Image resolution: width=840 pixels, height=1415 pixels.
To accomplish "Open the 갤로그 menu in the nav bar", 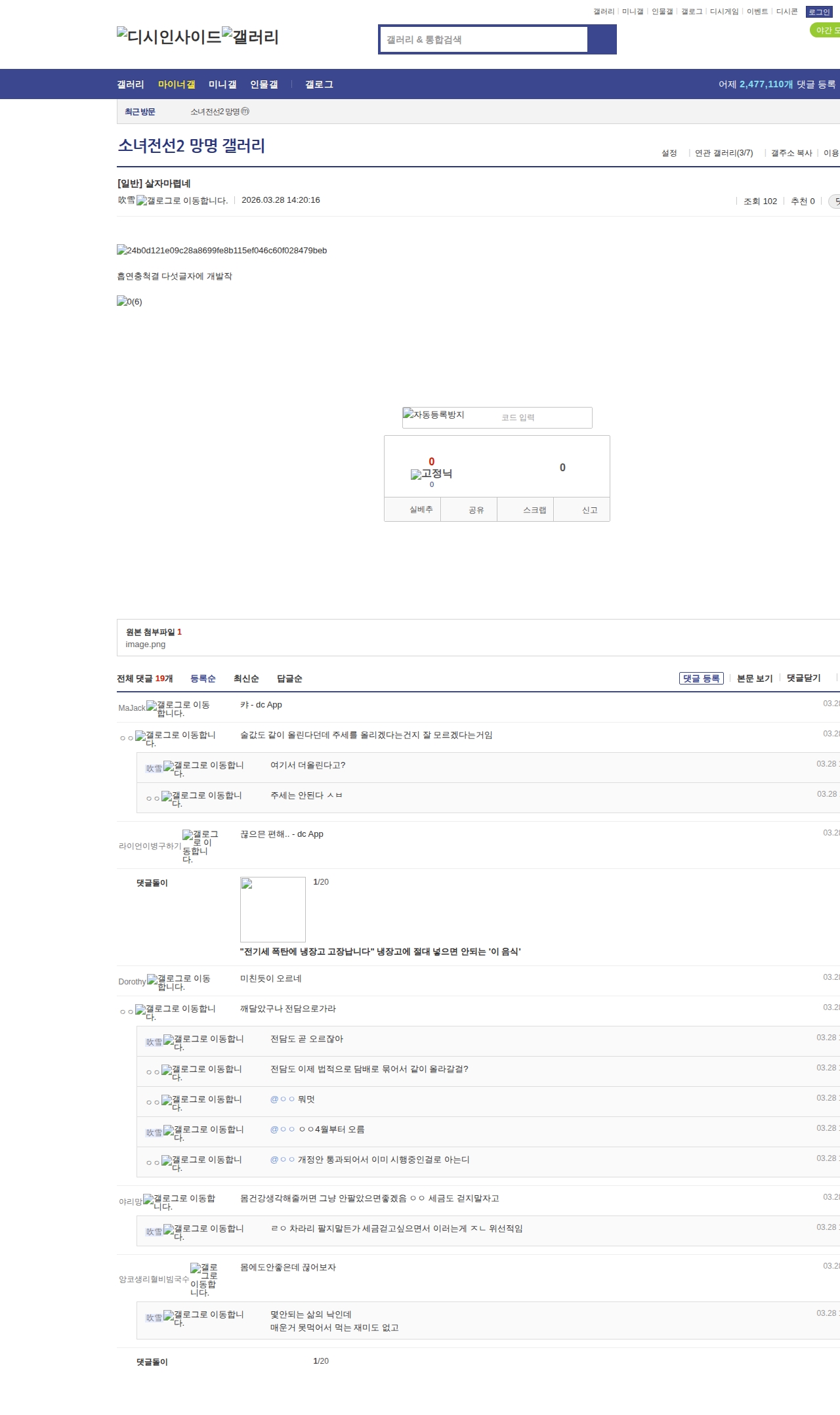I will pos(319,85).
